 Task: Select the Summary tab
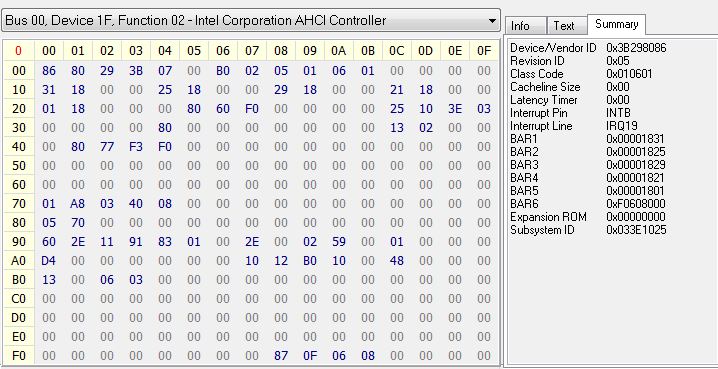616,24
